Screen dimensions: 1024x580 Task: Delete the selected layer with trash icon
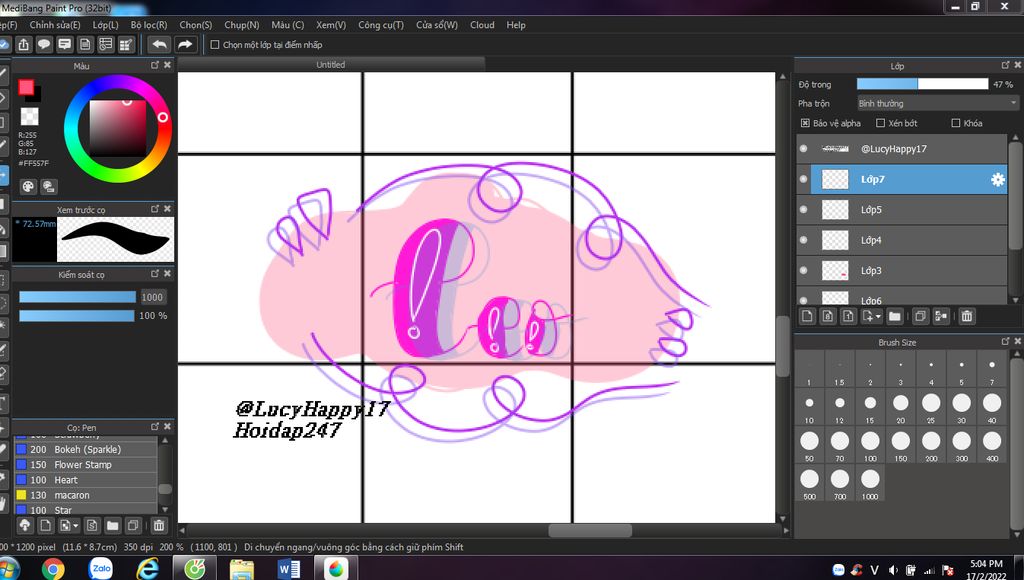[x=967, y=316]
